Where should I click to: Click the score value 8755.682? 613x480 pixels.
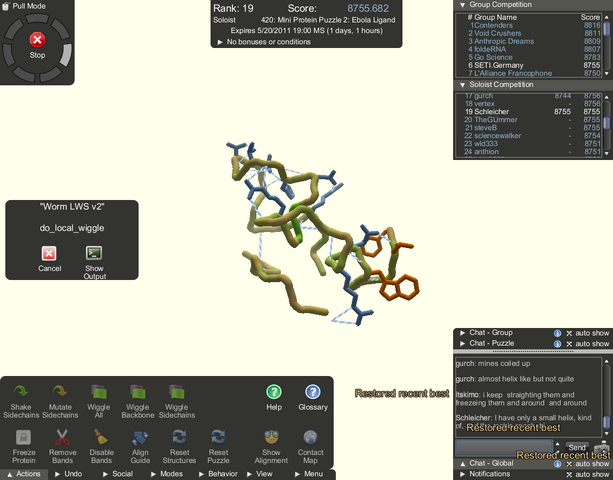click(x=368, y=9)
